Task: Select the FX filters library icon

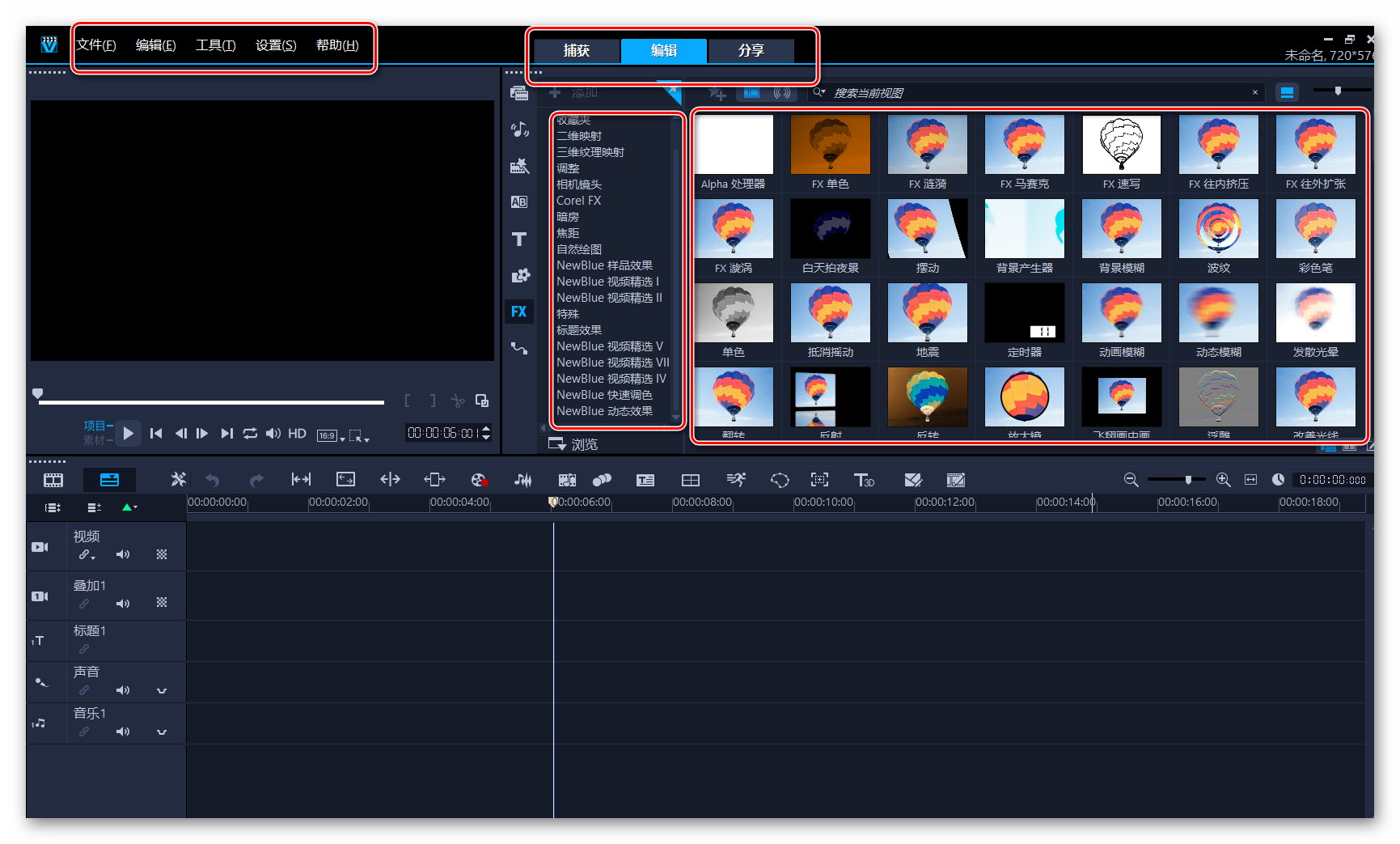Action: [x=519, y=312]
